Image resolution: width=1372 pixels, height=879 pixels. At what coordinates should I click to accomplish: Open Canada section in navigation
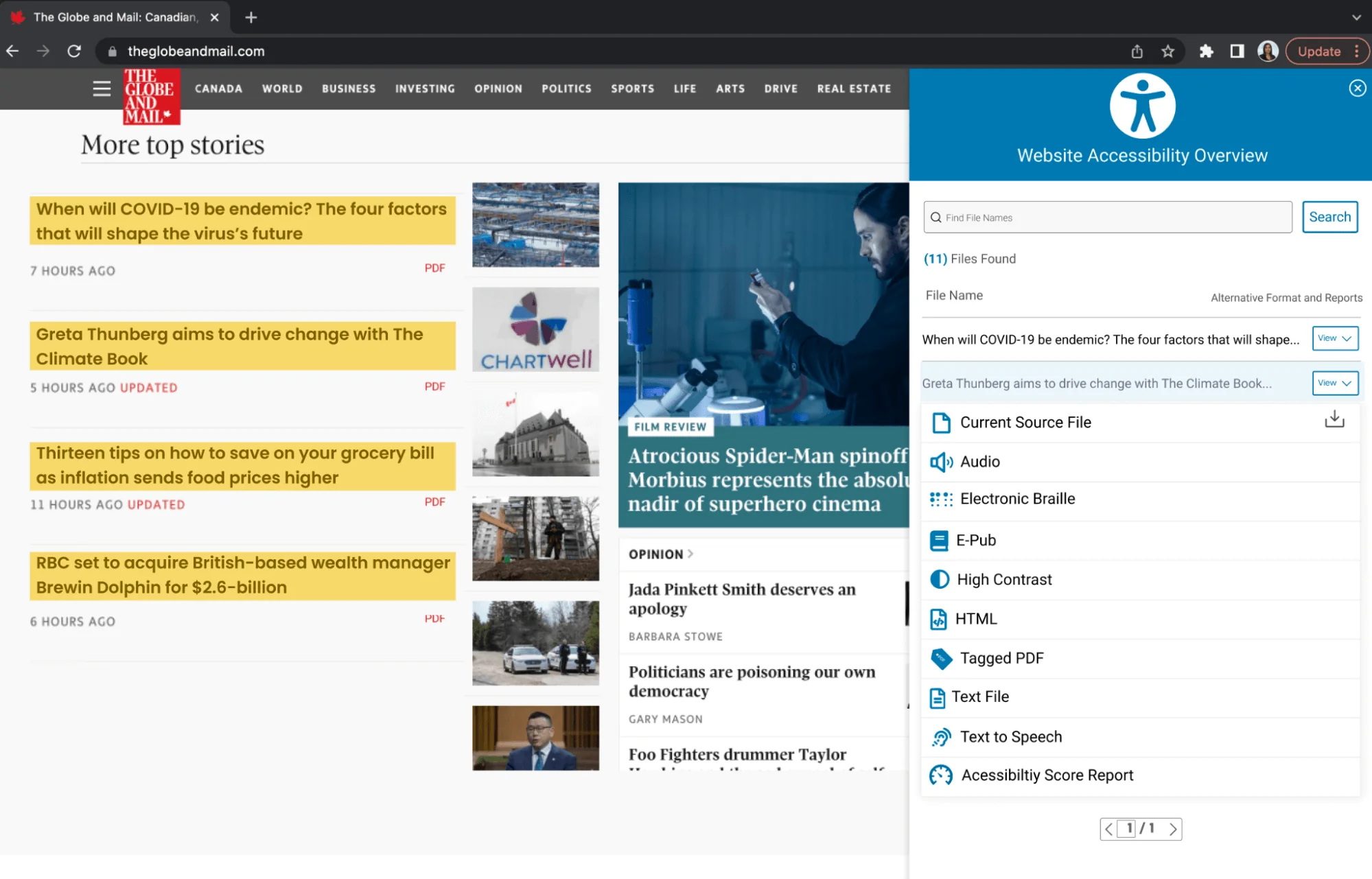click(x=218, y=89)
